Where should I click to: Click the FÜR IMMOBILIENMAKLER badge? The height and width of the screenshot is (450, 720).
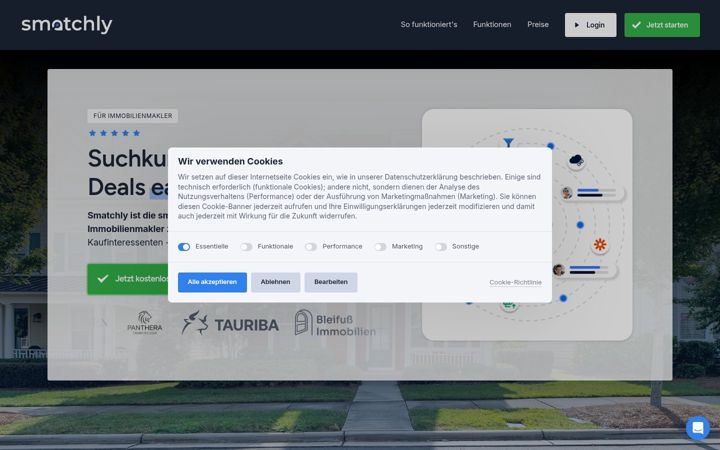click(x=133, y=116)
